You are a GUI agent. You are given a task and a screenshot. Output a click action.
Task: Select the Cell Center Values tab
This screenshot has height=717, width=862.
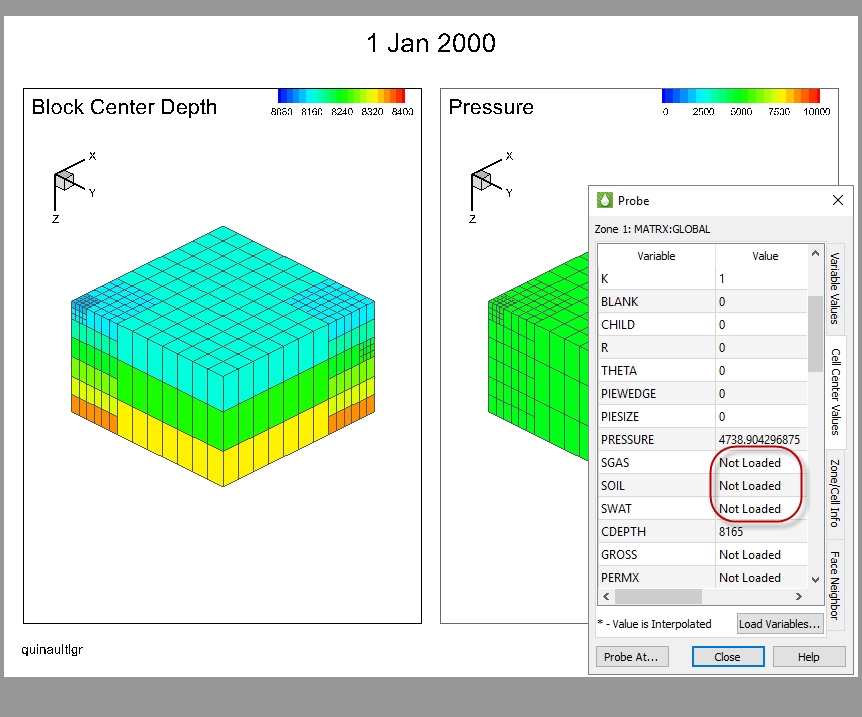[836, 392]
